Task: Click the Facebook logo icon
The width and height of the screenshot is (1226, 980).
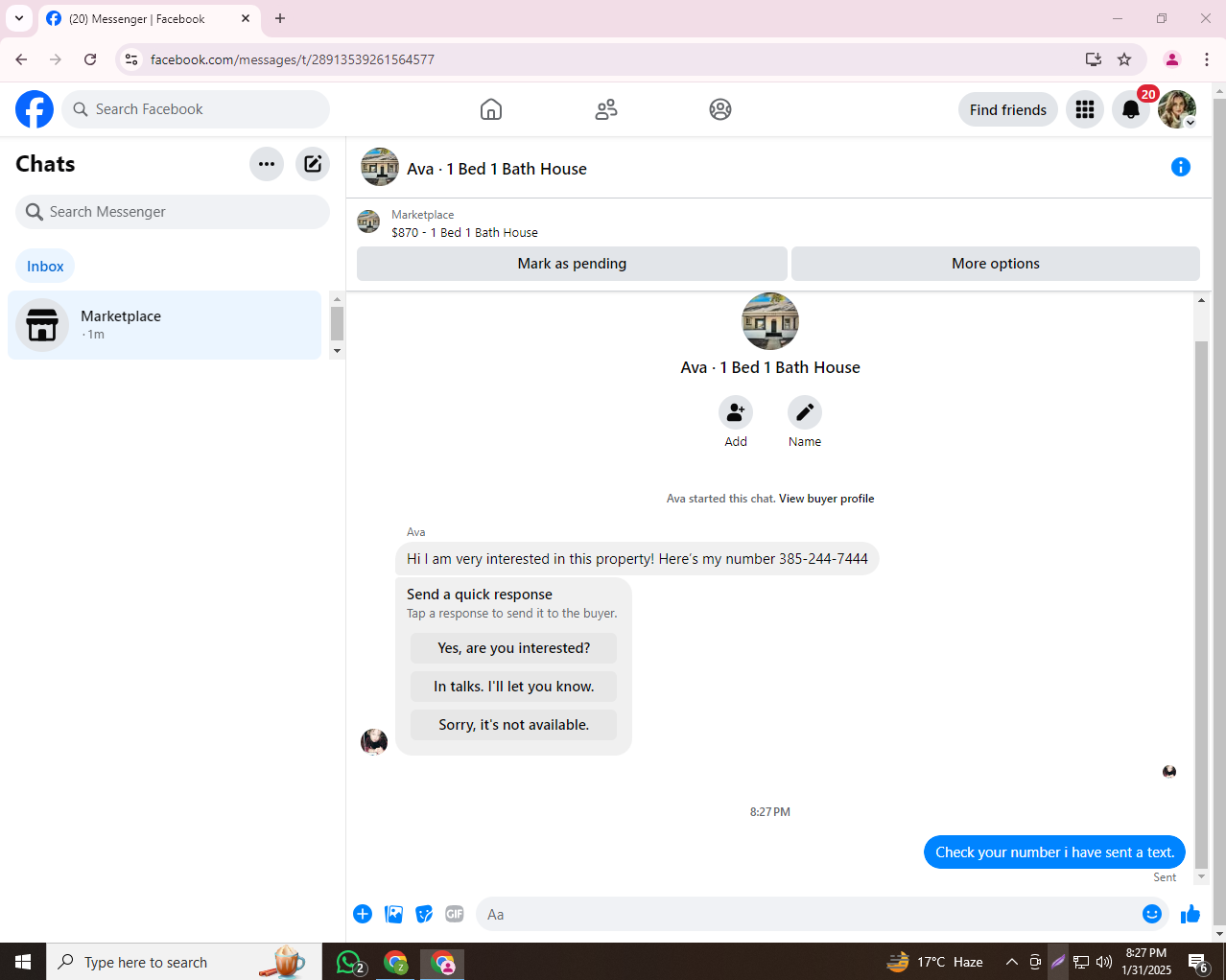Action: (35, 109)
